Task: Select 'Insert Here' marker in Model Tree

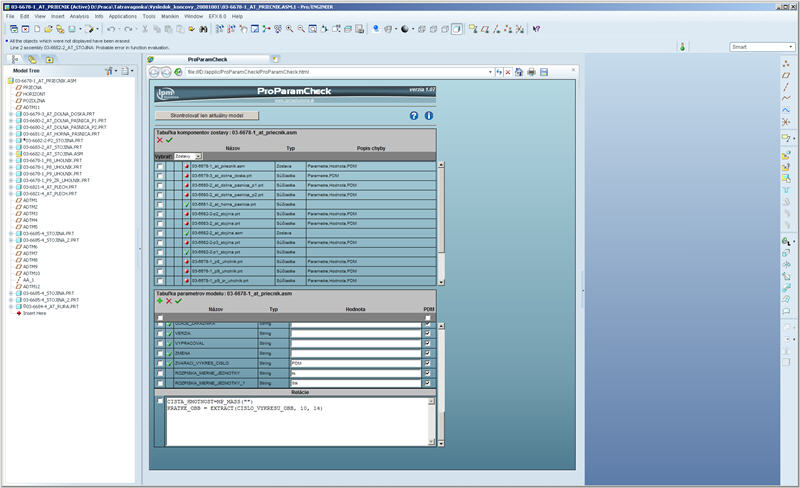Action: pyautogui.click(x=32, y=313)
